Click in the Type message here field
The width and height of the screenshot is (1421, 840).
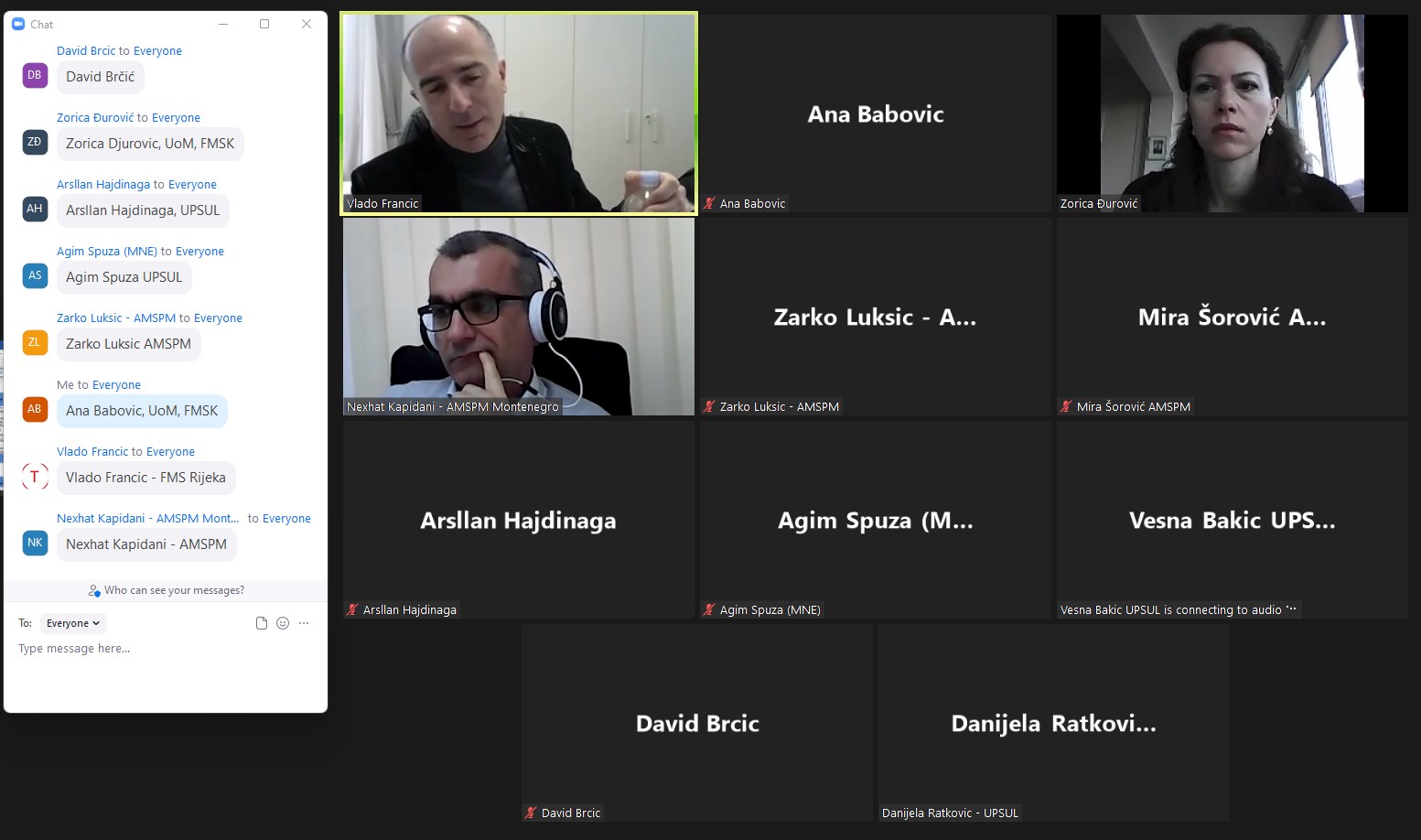pos(165,648)
